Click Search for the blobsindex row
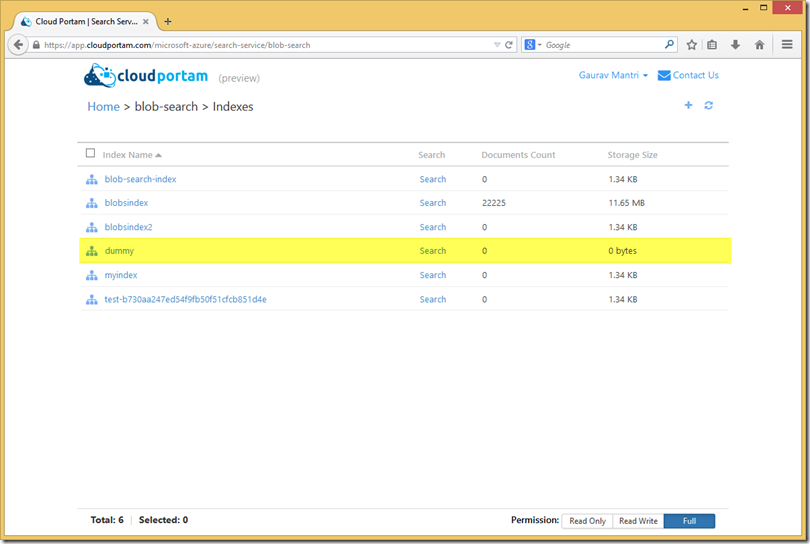This screenshot has width=810, height=544. pyautogui.click(x=433, y=203)
